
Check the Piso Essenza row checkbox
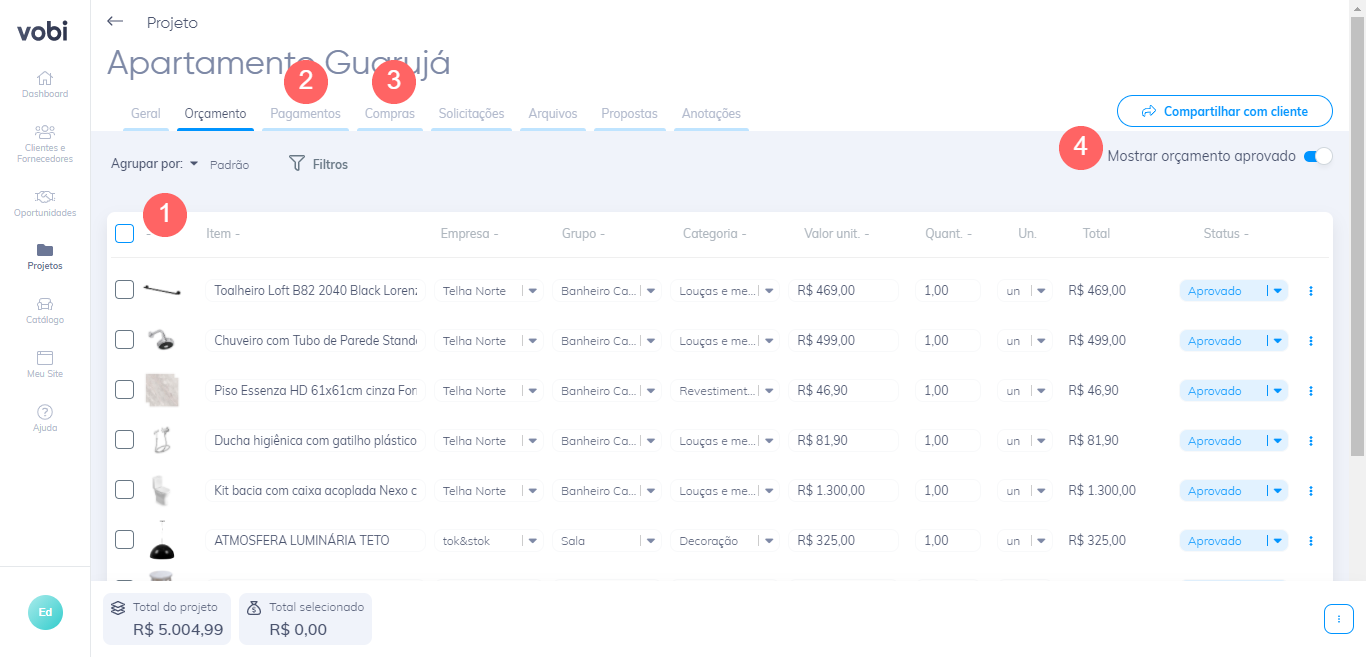click(x=124, y=390)
